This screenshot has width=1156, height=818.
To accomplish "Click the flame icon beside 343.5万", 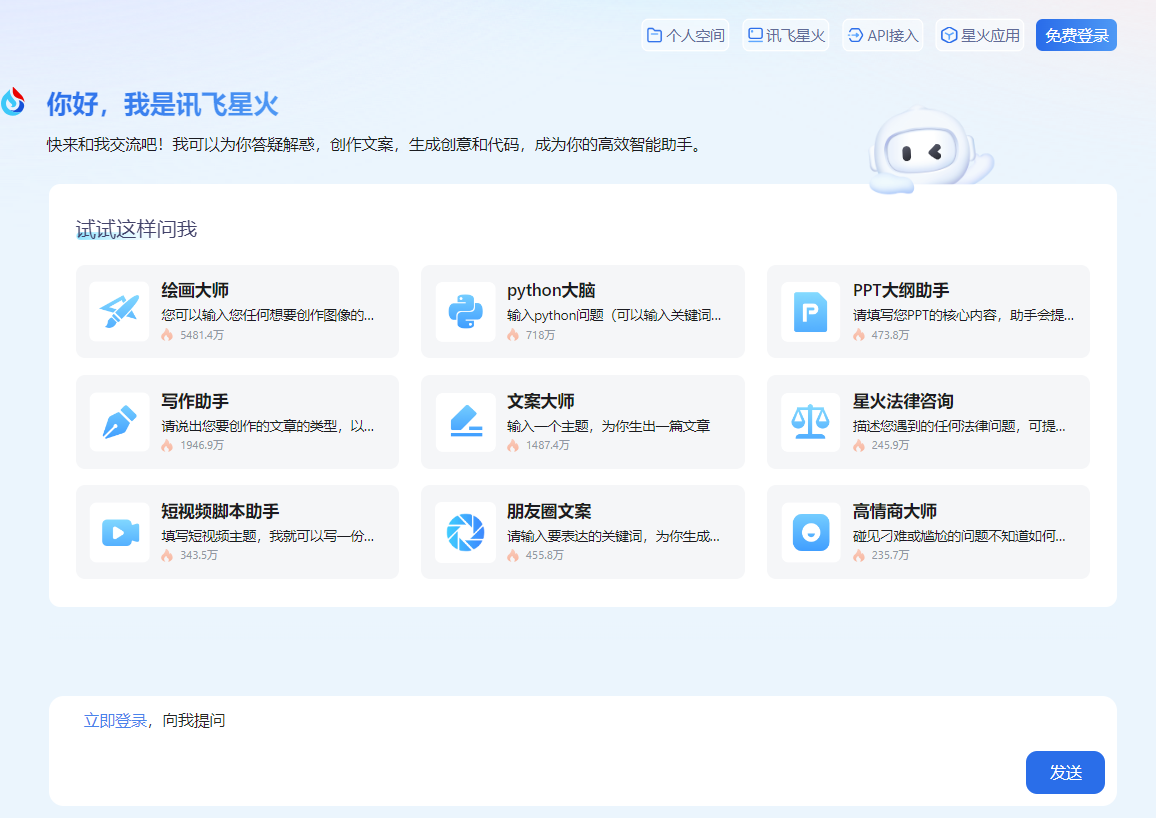I will click(x=167, y=556).
